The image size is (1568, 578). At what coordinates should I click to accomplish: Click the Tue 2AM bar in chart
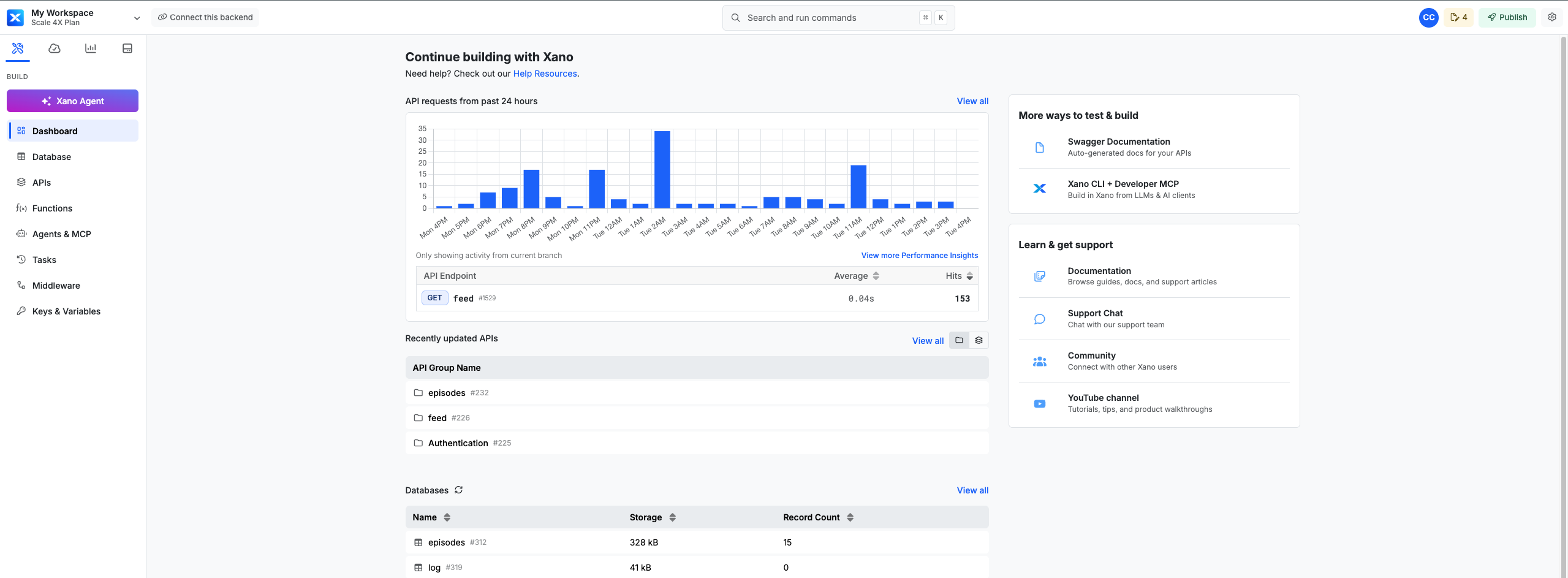pyautogui.click(x=662, y=170)
